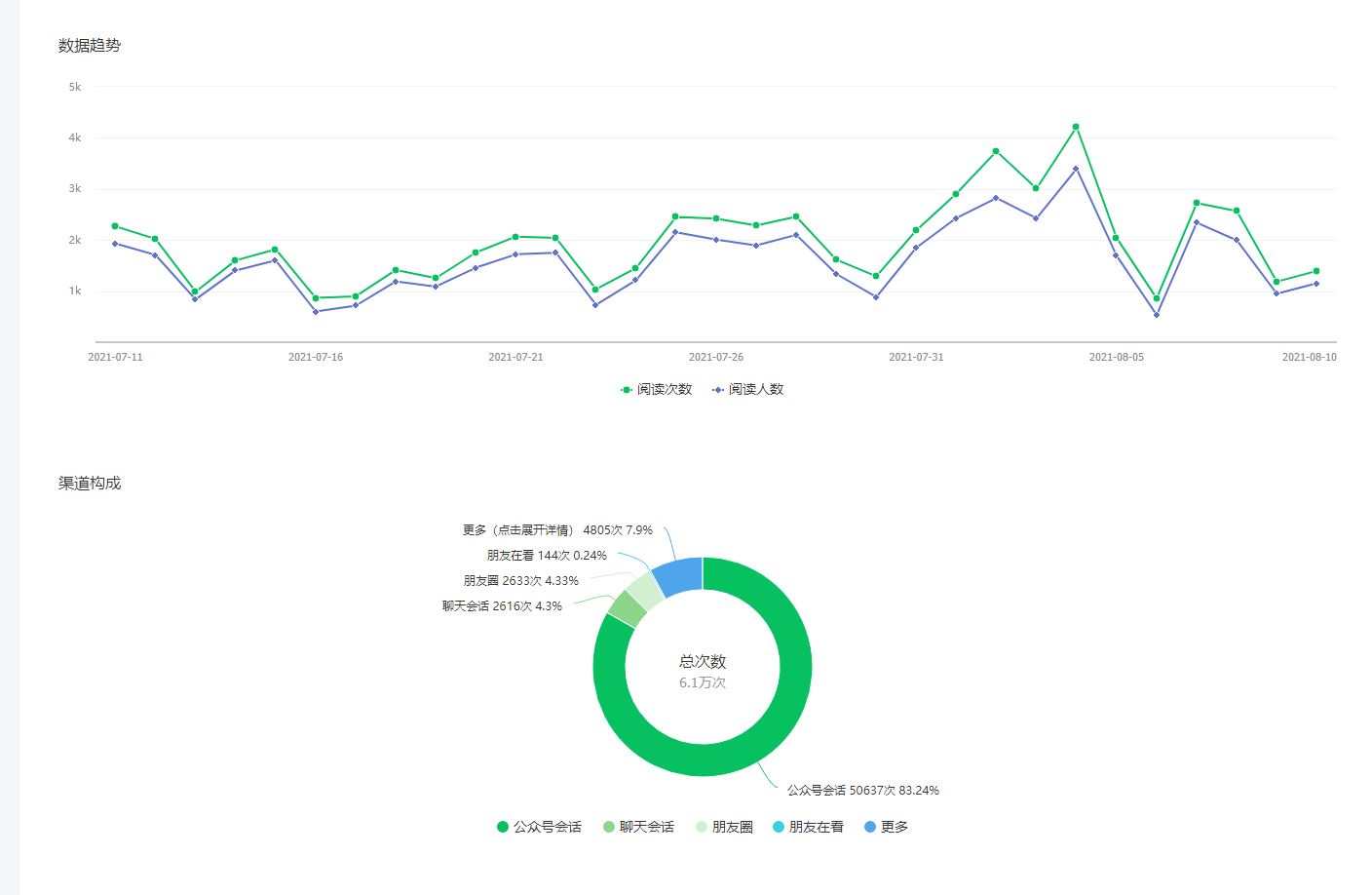Click the 更多（点击展开详情）label to expand
1372x895 pixels.
click(x=557, y=530)
